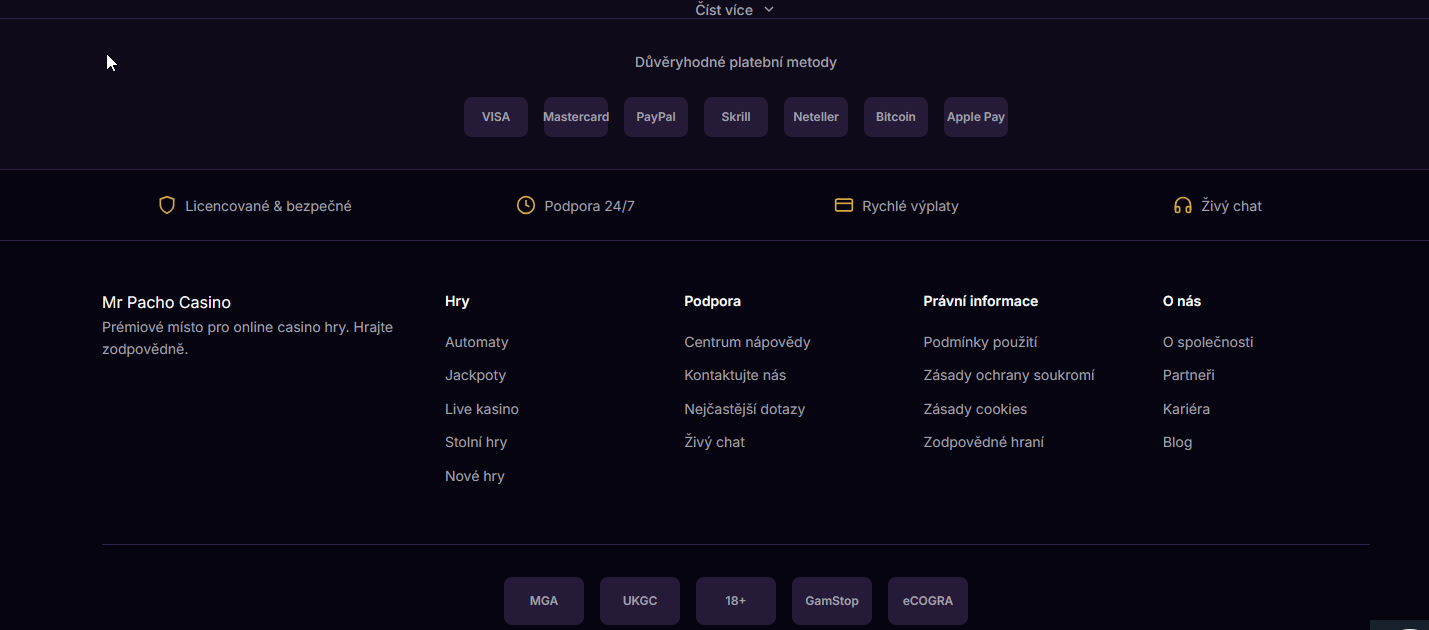Go to the Jackpoty link
This screenshot has height=630, width=1429.
tap(476, 375)
